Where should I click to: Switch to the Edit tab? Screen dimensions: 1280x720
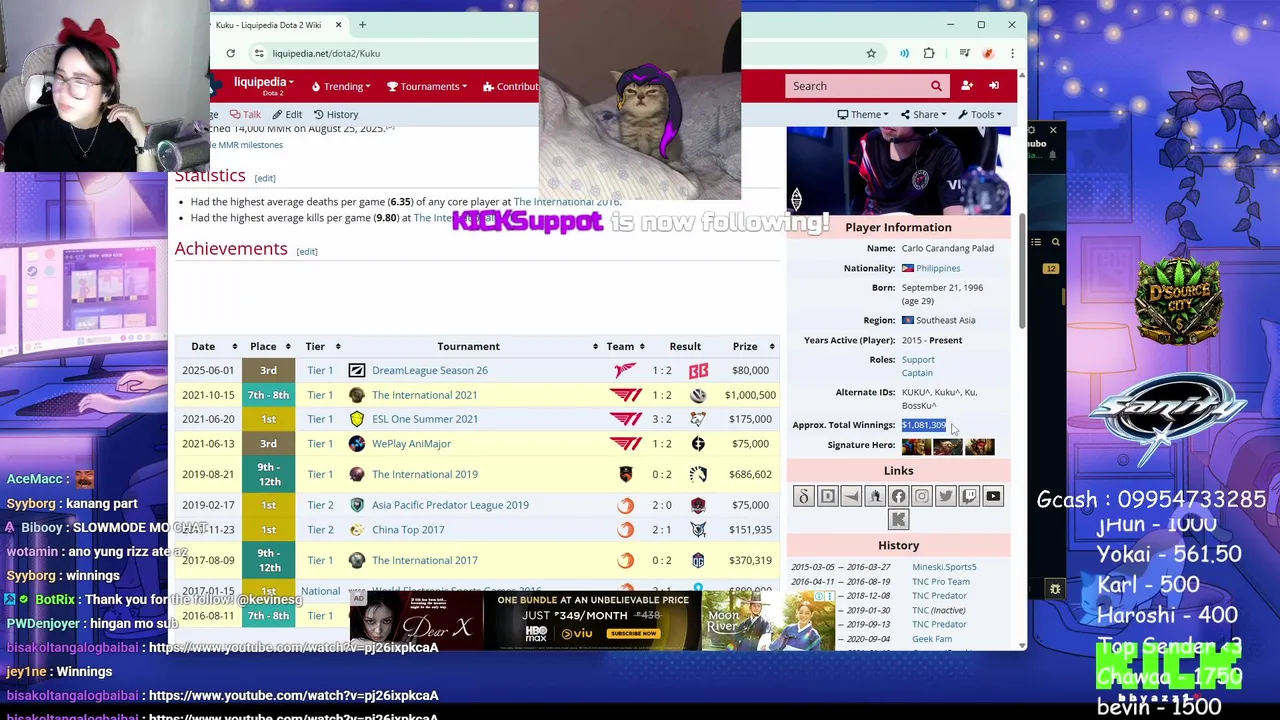pyautogui.click(x=287, y=114)
